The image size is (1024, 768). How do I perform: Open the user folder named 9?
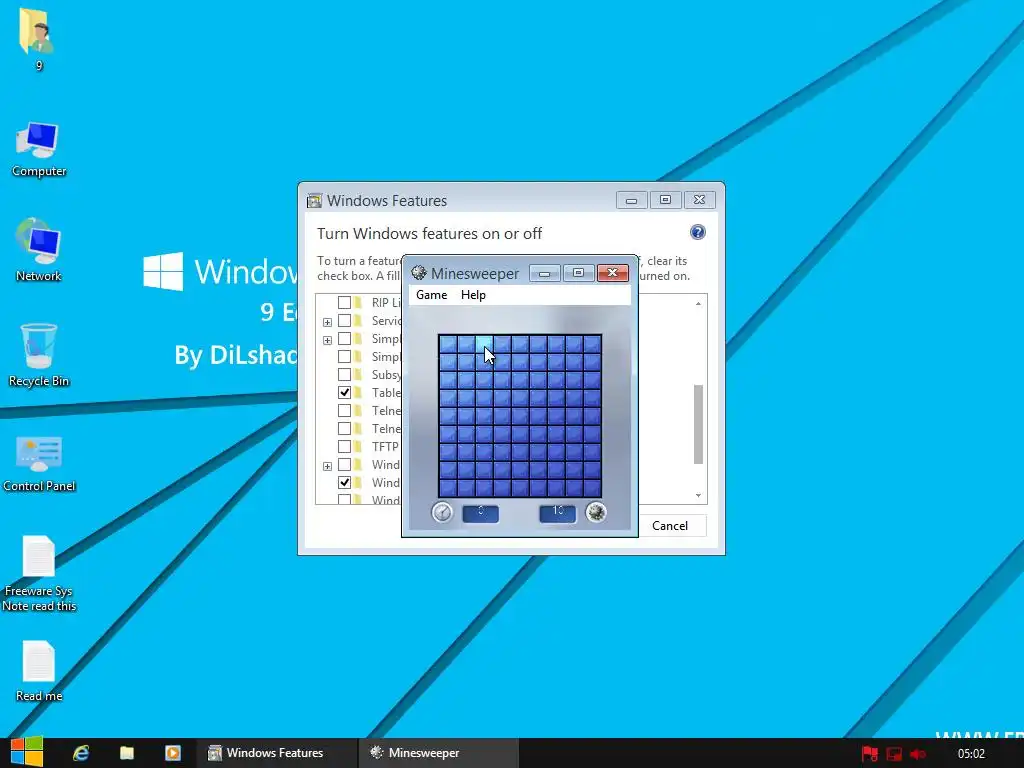(x=37, y=38)
